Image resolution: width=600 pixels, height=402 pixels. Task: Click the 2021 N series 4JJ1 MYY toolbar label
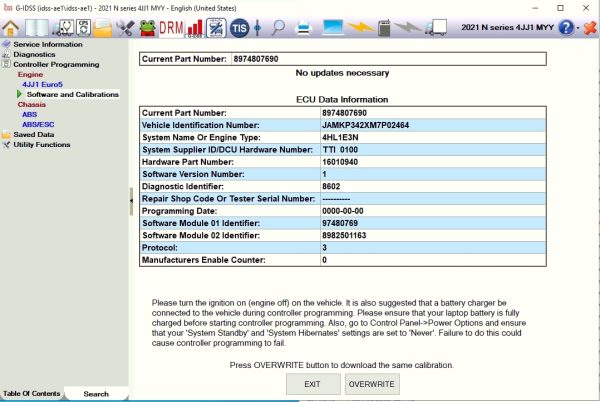click(507, 28)
